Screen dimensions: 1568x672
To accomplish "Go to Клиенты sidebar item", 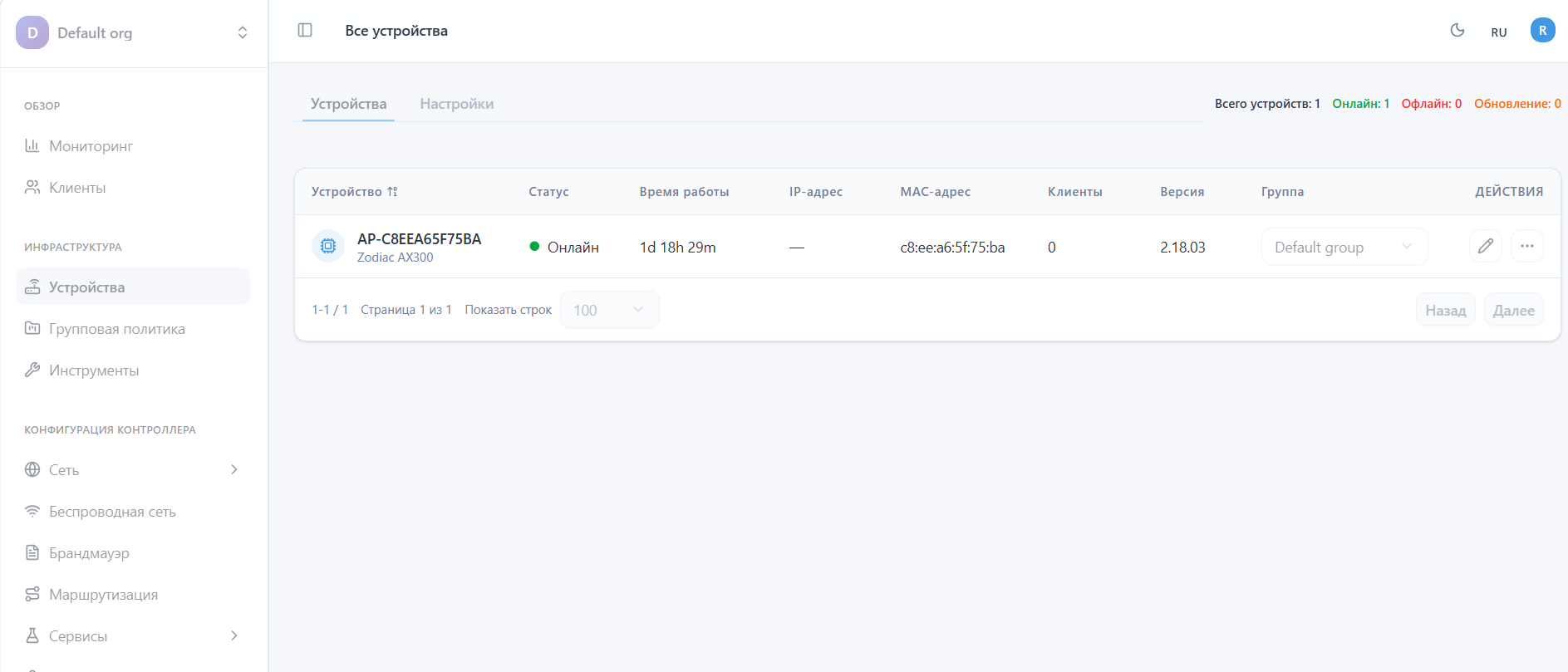I will pyautogui.click(x=77, y=188).
